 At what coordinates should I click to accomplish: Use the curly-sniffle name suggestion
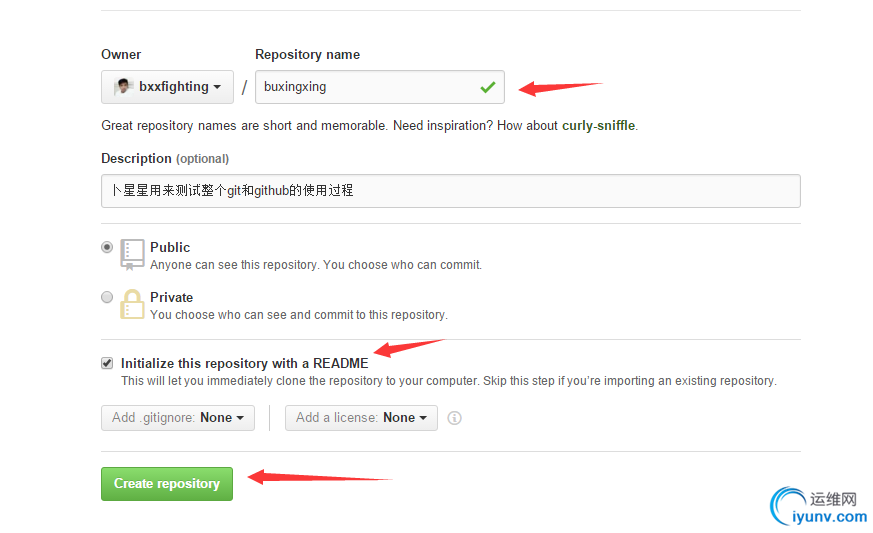click(x=599, y=125)
